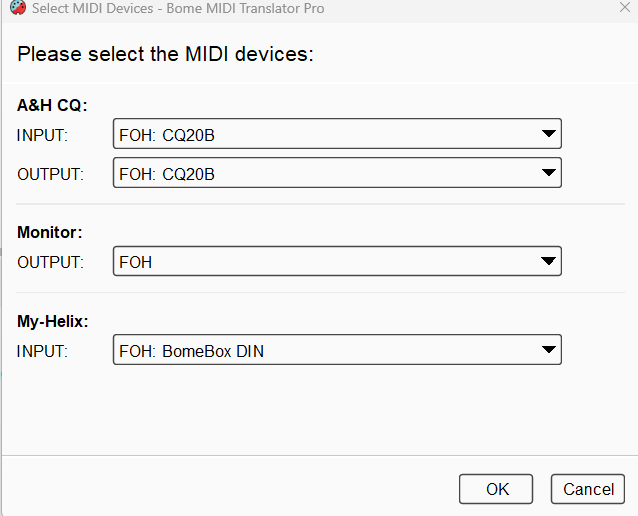Click the Bome MIDI Translator app icon

coord(17,9)
